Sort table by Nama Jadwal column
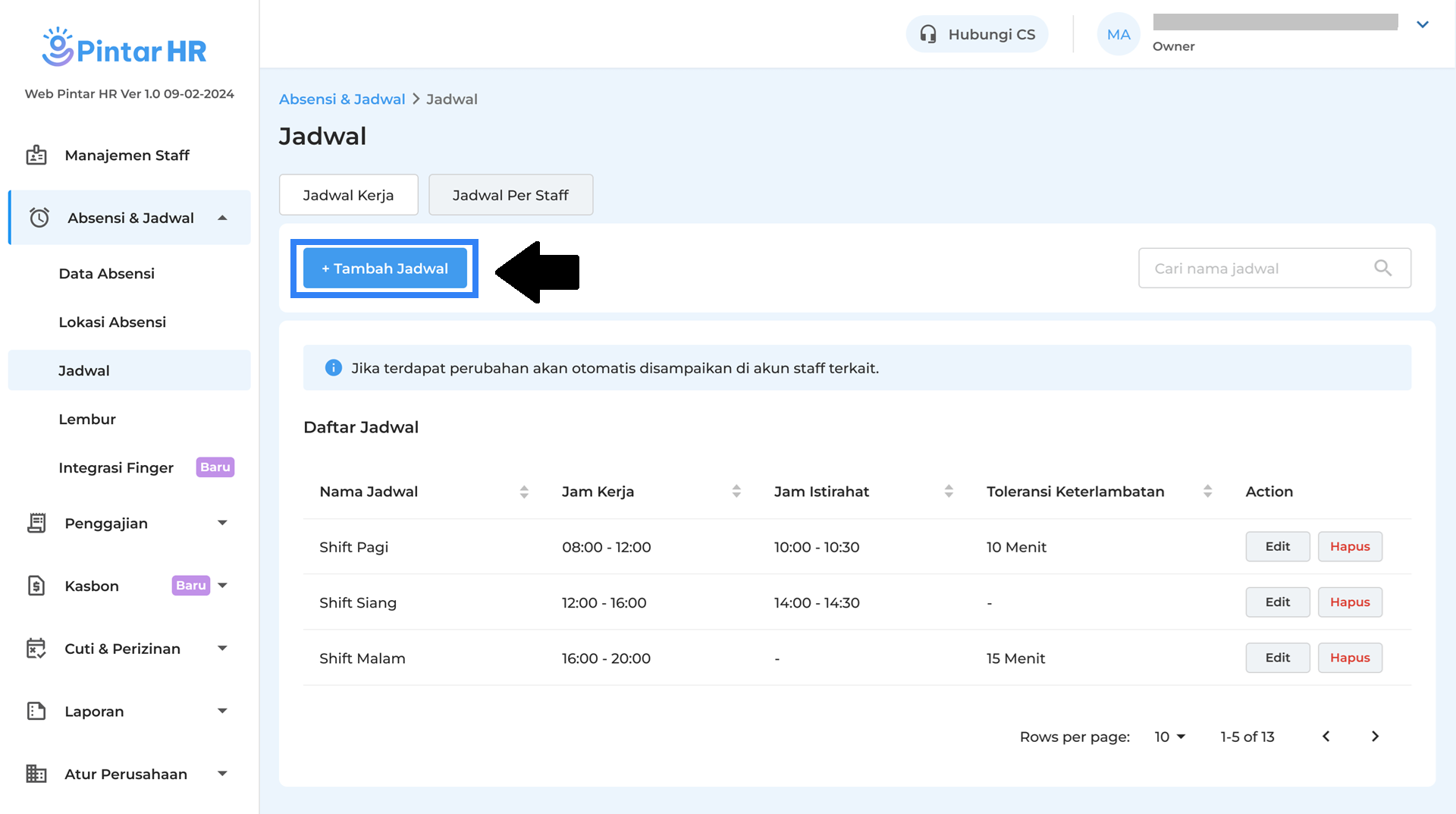 point(524,492)
